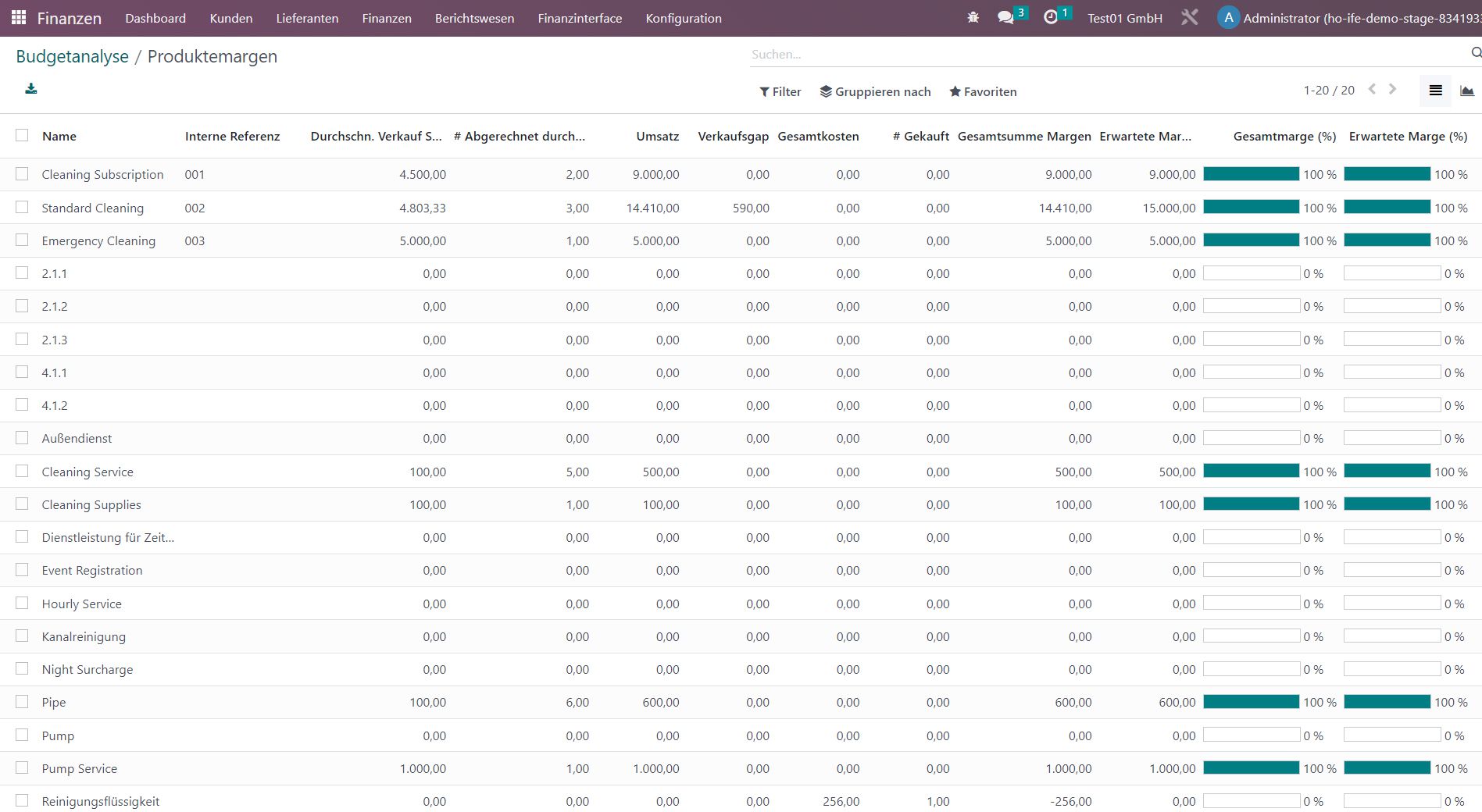Viewport: 1482px width, 812px height.
Task: Sort by the Umsatz column header
Action: tap(657, 136)
